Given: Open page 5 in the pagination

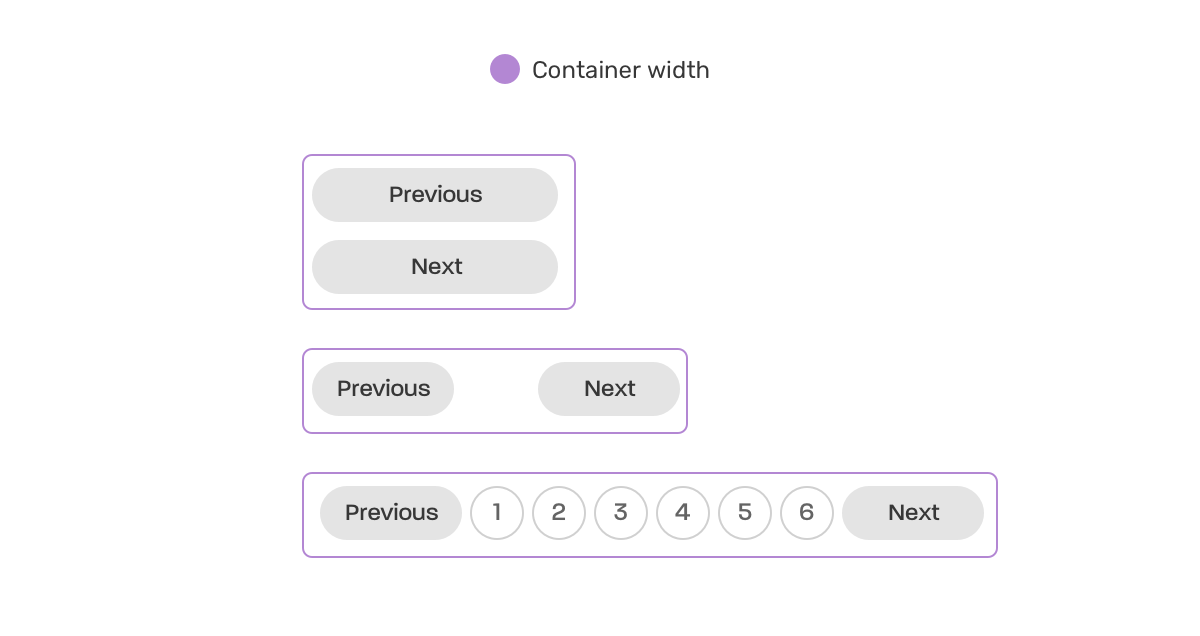Looking at the screenshot, I should pyautogui.click(x=745, y=513).
